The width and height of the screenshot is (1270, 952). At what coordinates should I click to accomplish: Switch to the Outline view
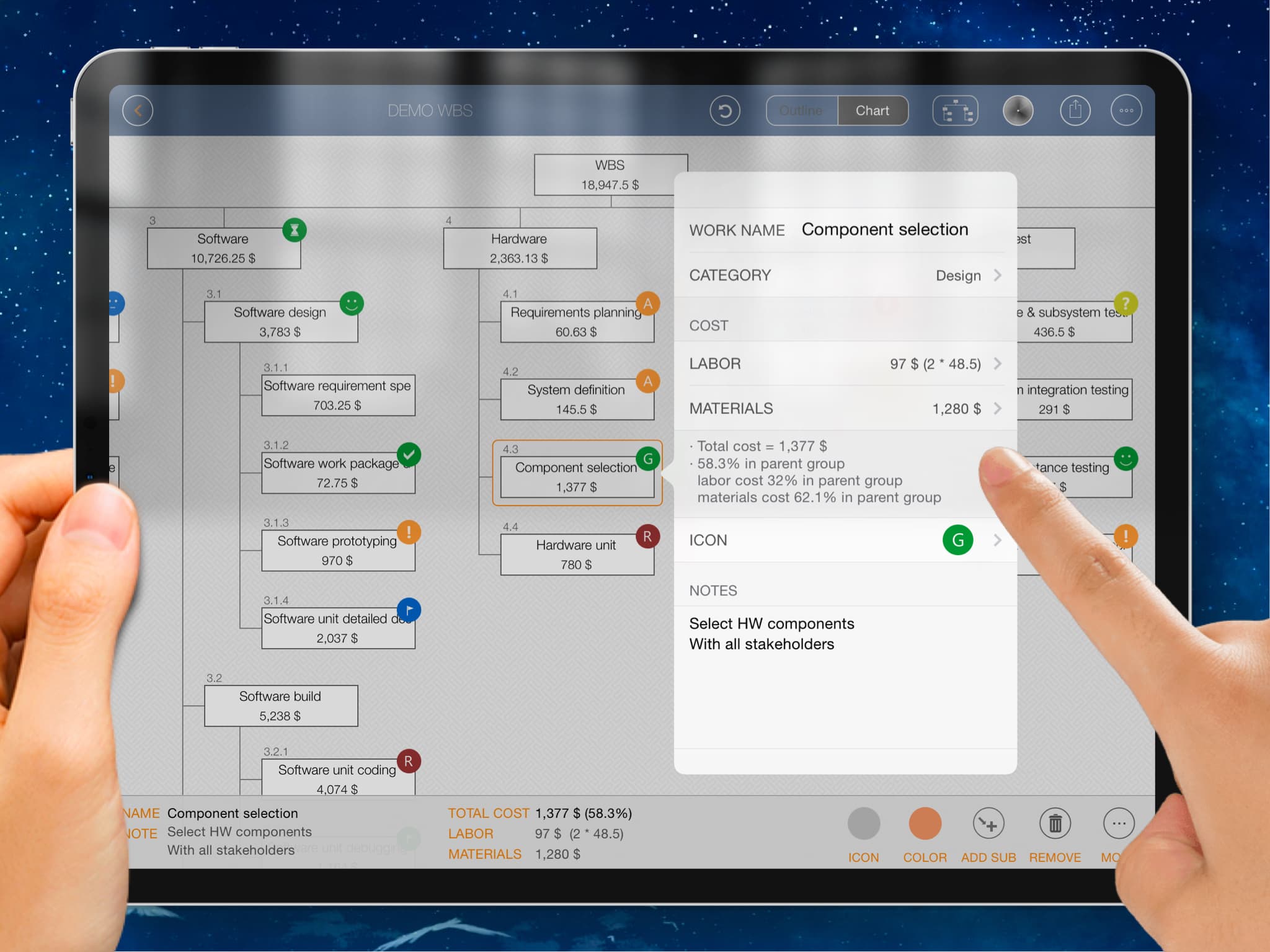(x=801, y=111)
